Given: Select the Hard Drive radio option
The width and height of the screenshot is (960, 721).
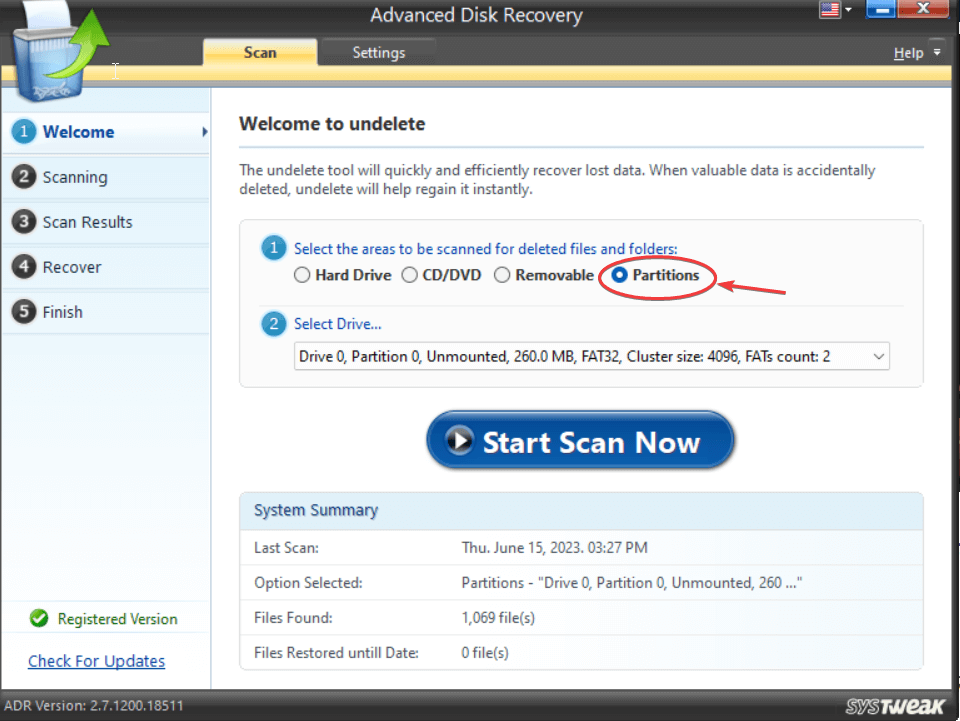Looking at the screenshot, I should 302,275.
